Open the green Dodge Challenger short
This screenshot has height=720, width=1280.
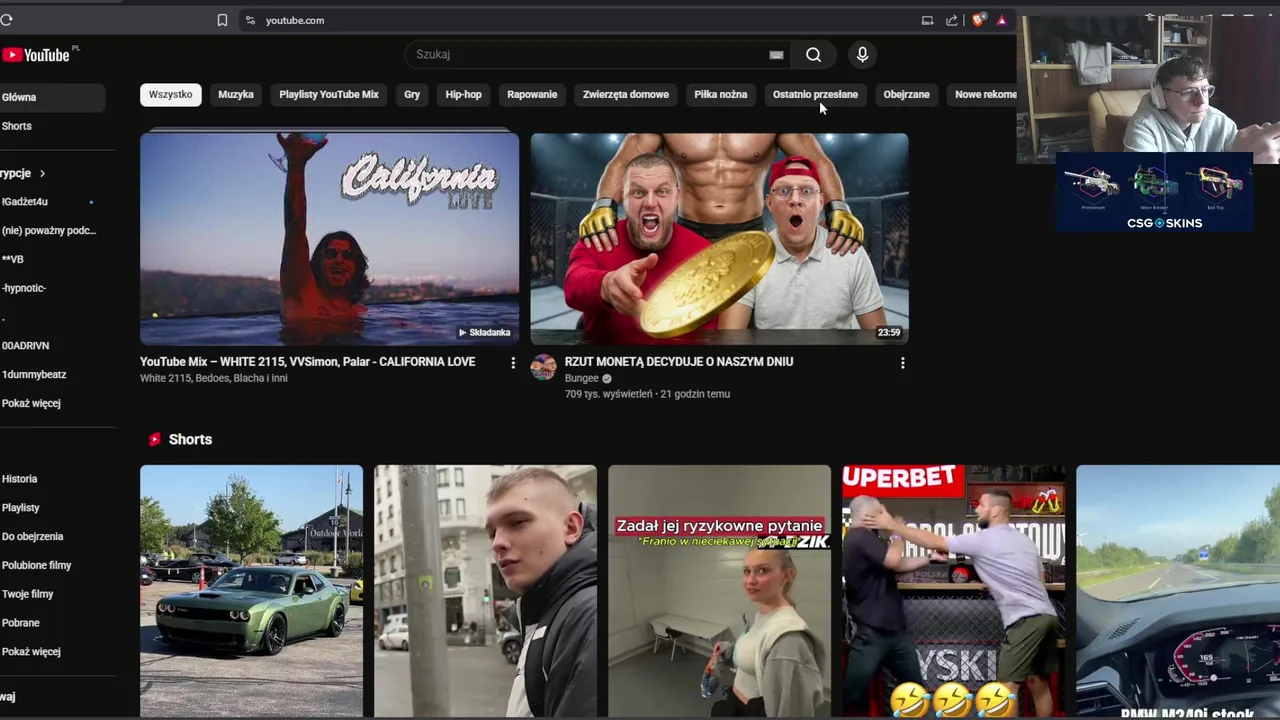coord(251,591)
